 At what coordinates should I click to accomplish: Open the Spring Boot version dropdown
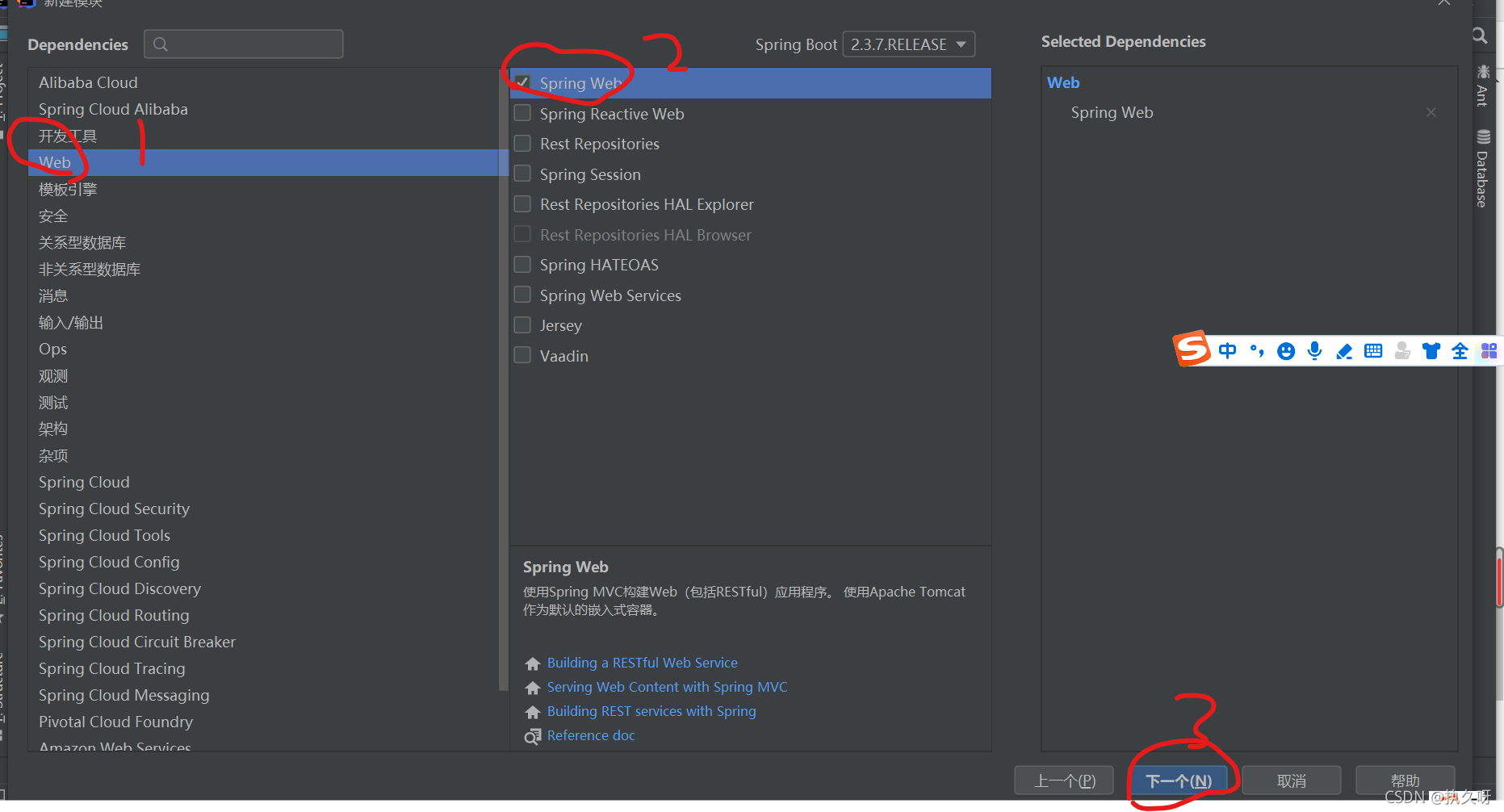(908, 44)
